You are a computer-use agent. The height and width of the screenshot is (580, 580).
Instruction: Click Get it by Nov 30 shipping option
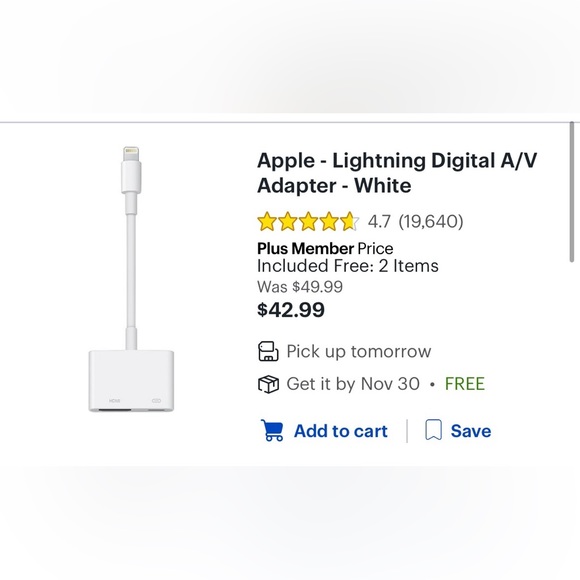[353, 384]
